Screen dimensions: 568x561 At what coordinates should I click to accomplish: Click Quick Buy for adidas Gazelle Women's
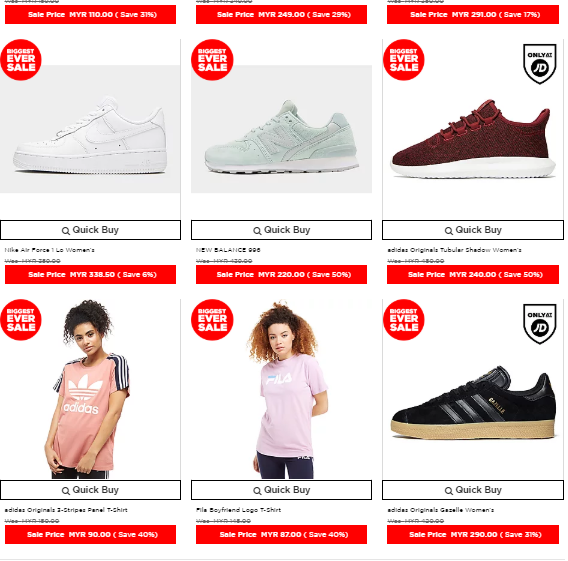473,490
